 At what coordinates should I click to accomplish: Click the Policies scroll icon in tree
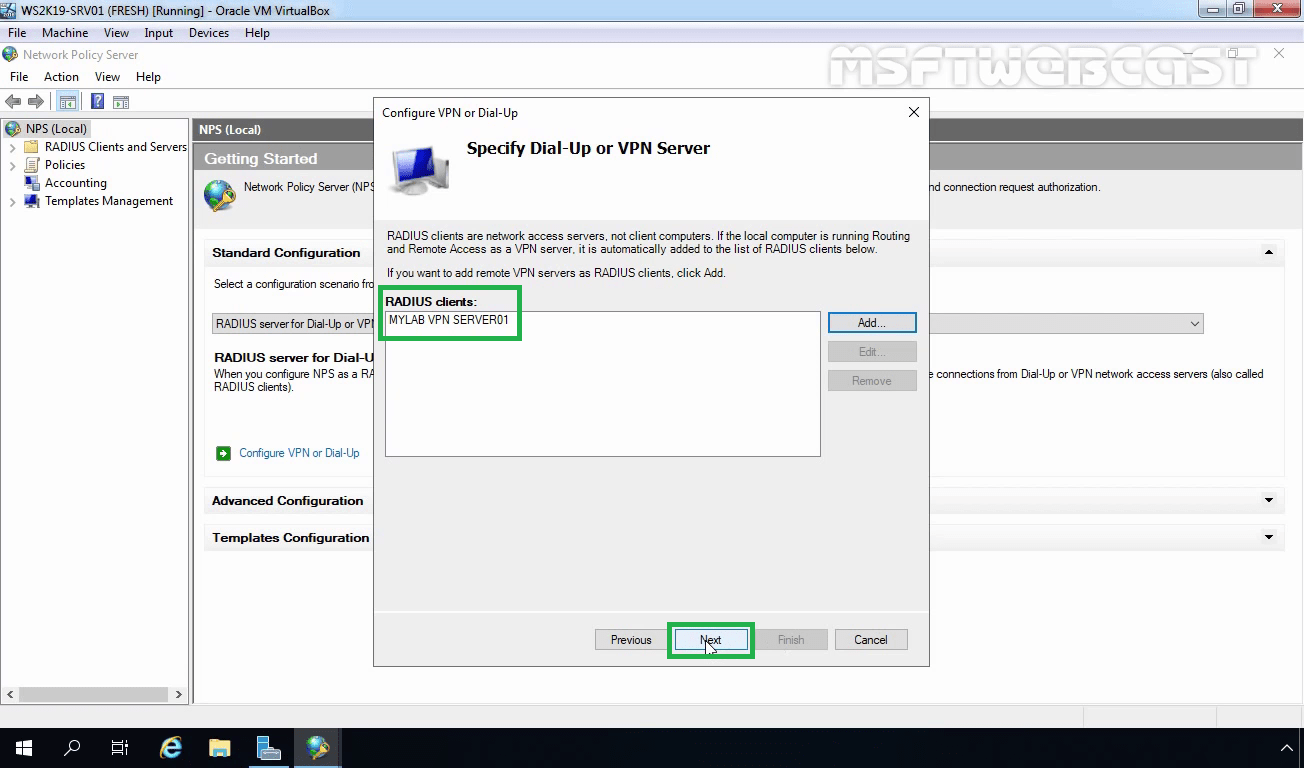point(30,165)
